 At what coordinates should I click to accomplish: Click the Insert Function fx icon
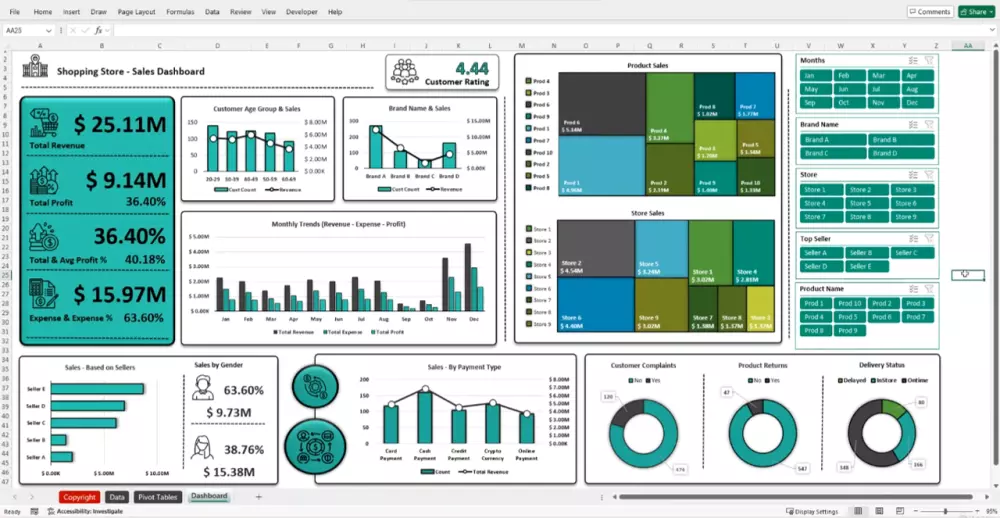click(x=99, y=30)
